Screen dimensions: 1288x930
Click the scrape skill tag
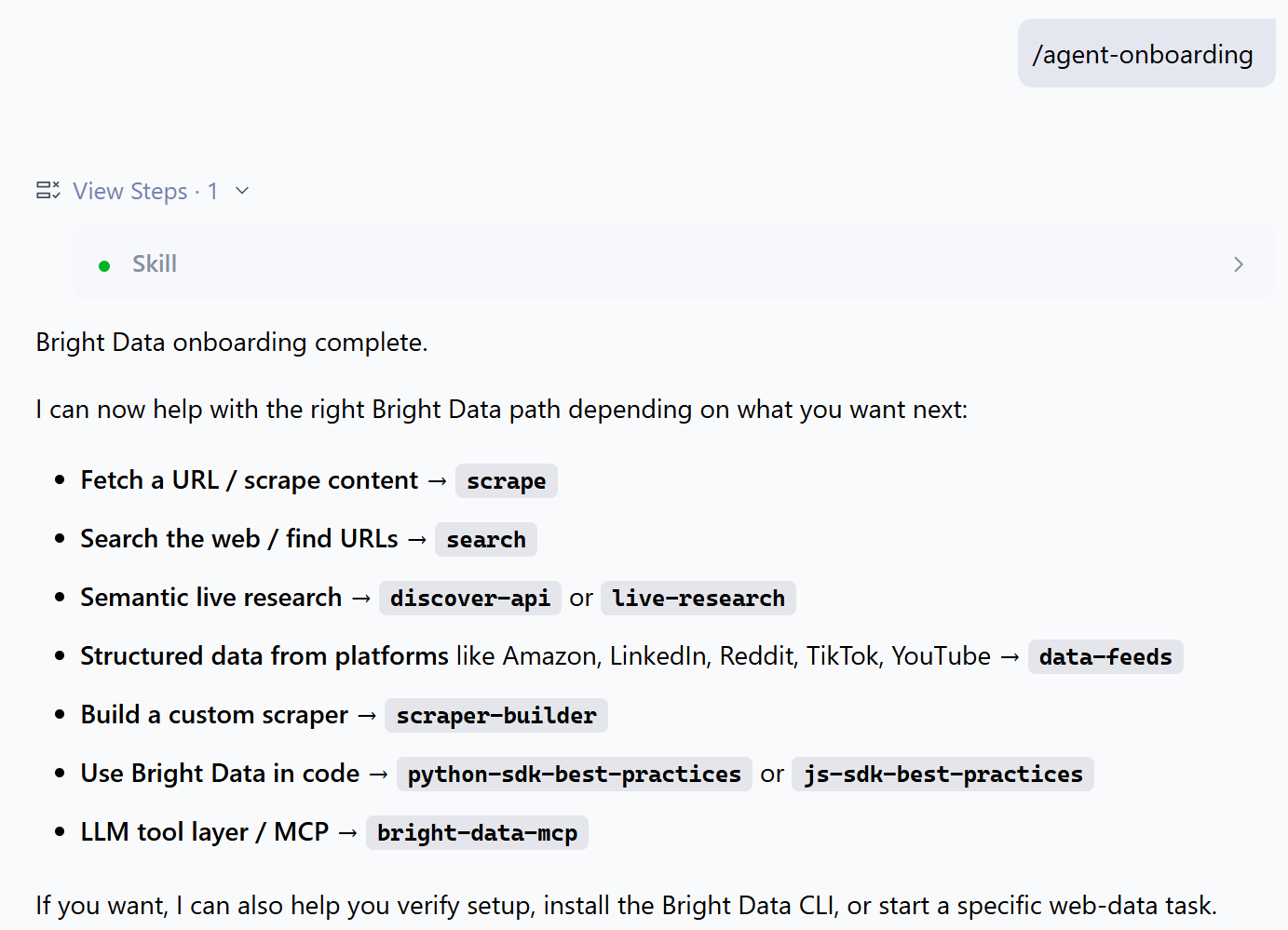click(x=506, y=481)
